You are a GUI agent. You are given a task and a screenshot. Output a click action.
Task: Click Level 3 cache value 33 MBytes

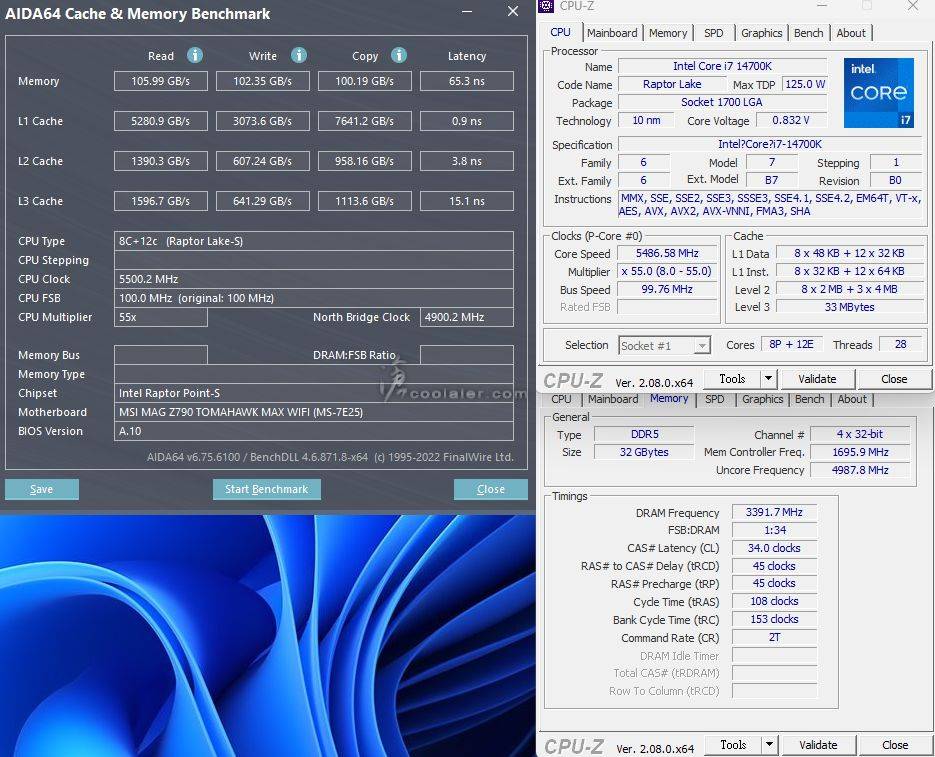click(x=849, y=307)
